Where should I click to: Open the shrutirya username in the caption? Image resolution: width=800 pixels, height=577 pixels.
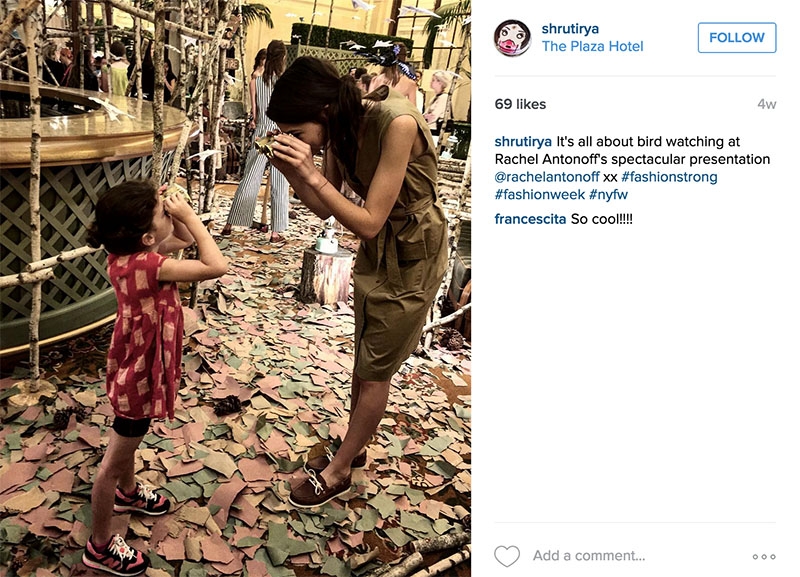pyautogui.click(x=523, y=141)
